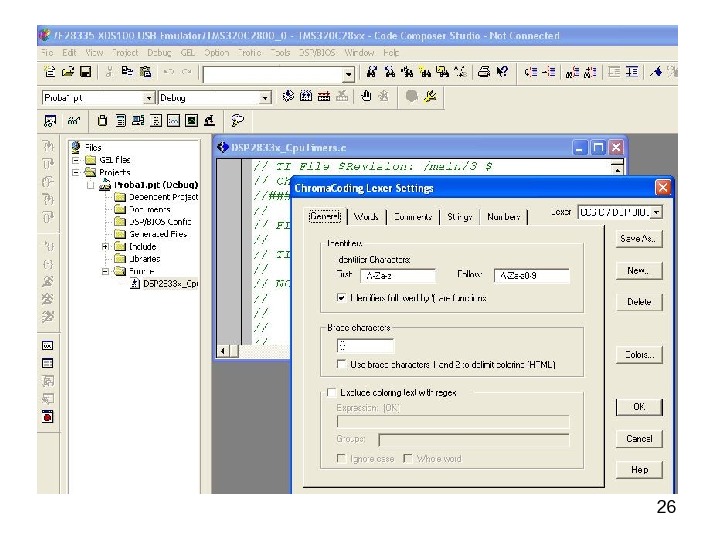Image resolution: width=720 pixels, height=540 pixels.
Task: Click the Colors button
Action: pos(639,354)
